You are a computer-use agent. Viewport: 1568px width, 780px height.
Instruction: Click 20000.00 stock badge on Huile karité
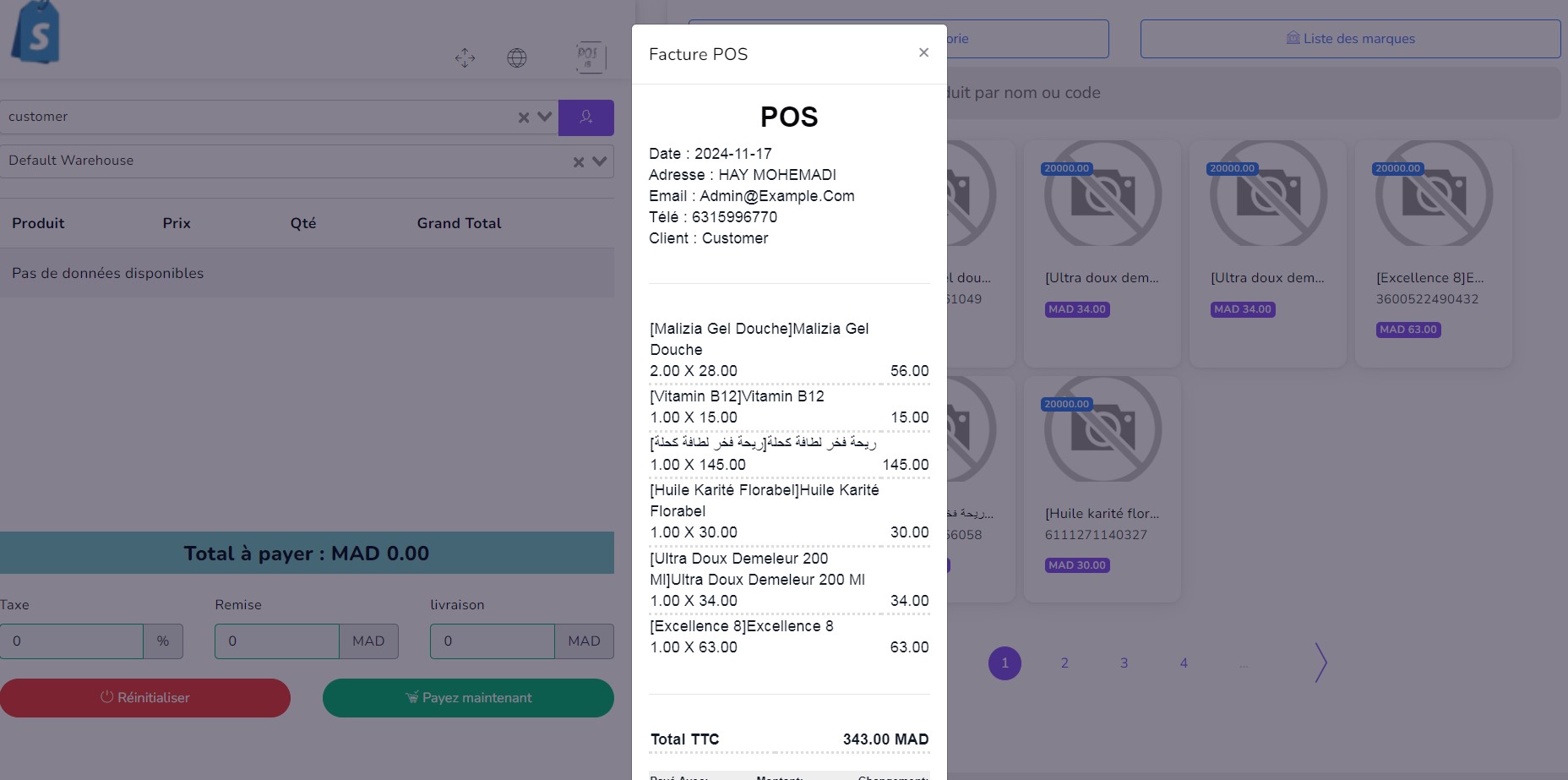click(x=1067, y=404)
